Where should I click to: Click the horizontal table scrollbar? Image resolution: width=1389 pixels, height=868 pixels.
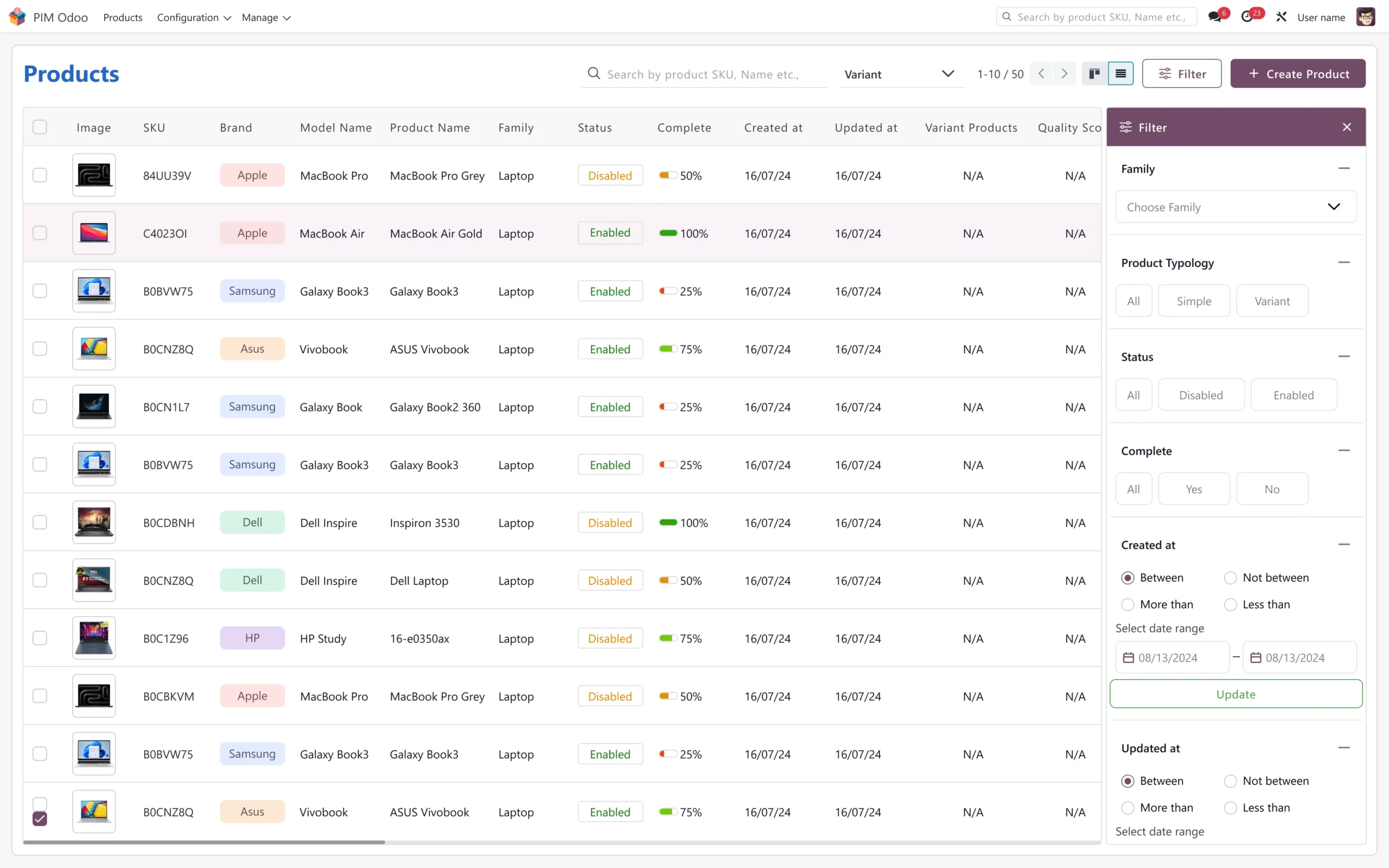point(204,842)
